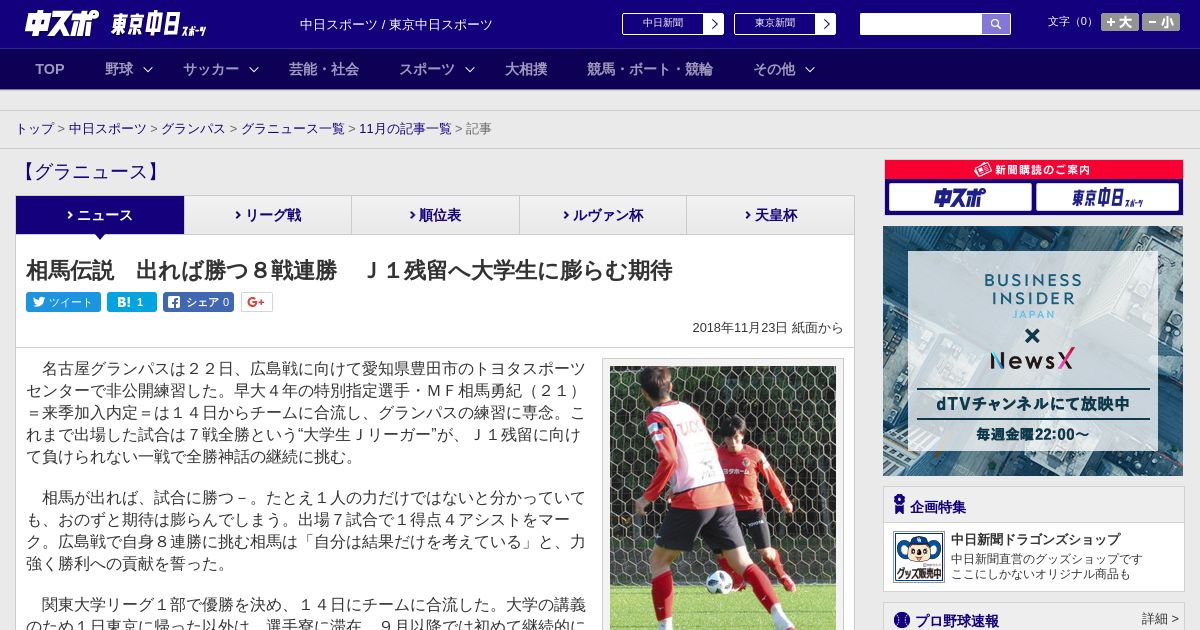Click the 東京中日スポーツ subscription banner button

[1107, 198]
